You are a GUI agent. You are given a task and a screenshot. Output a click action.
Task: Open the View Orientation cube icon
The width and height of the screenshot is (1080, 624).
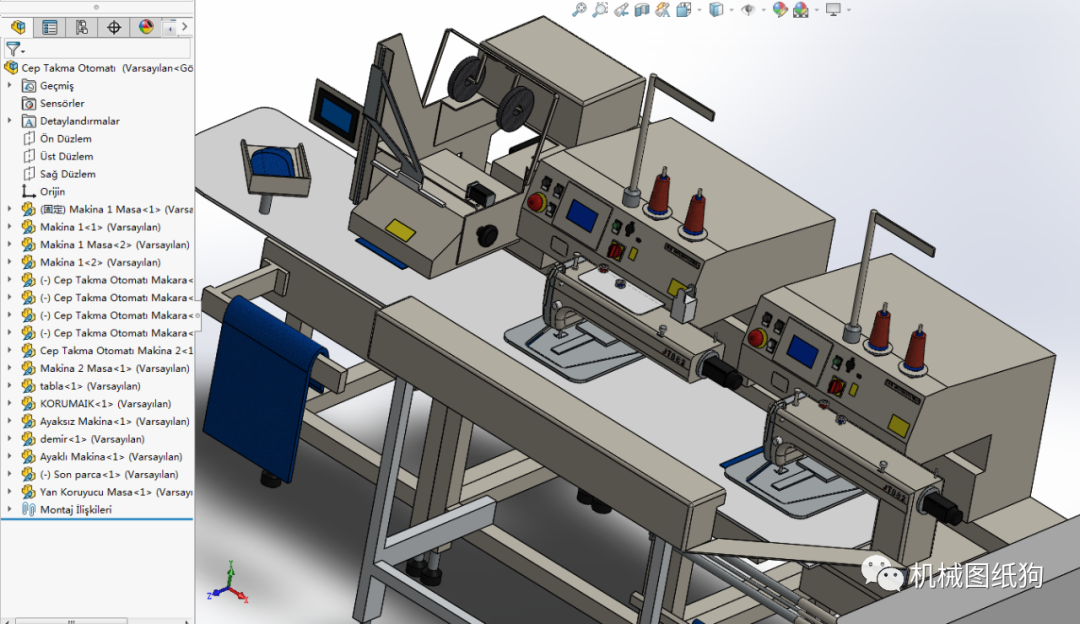(x=684, y=10)
